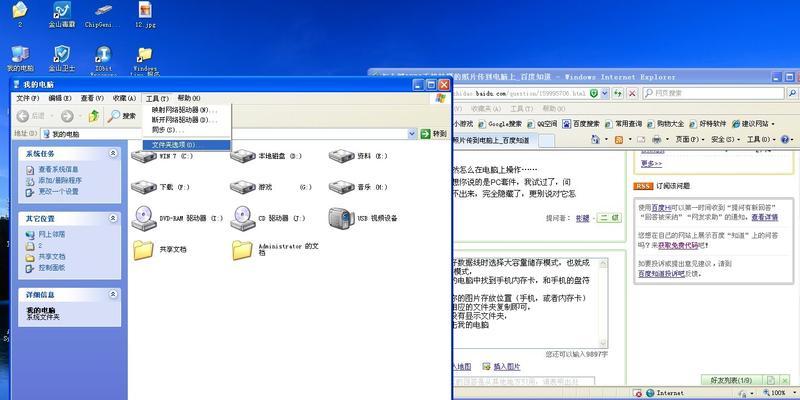The image size is (800, 400).
Task: Click the Google搜索 favorites bar link
Action: pos(500,123)
